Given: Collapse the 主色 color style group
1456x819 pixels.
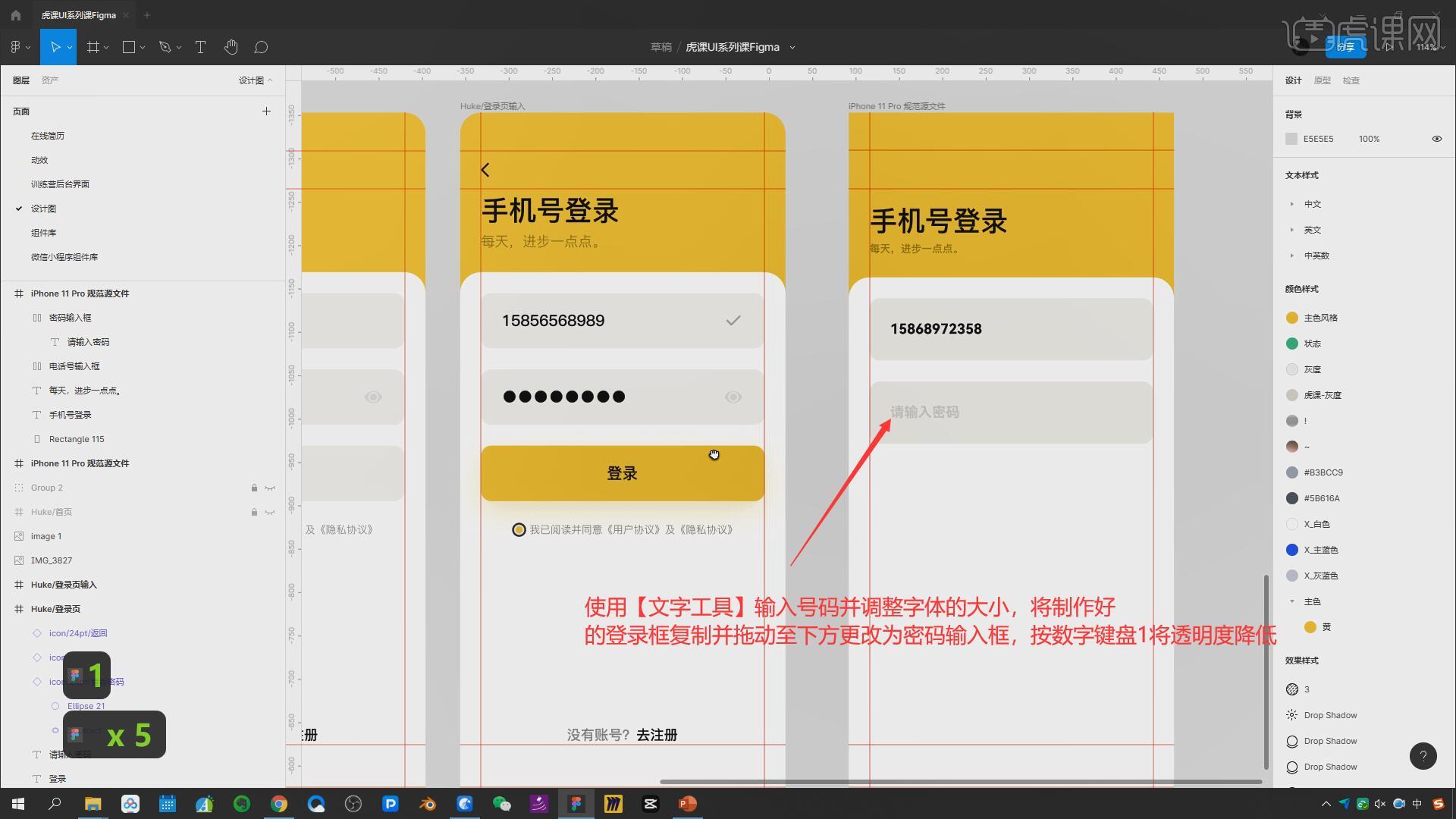Looking at the screenshot, I should point(1291,601).
